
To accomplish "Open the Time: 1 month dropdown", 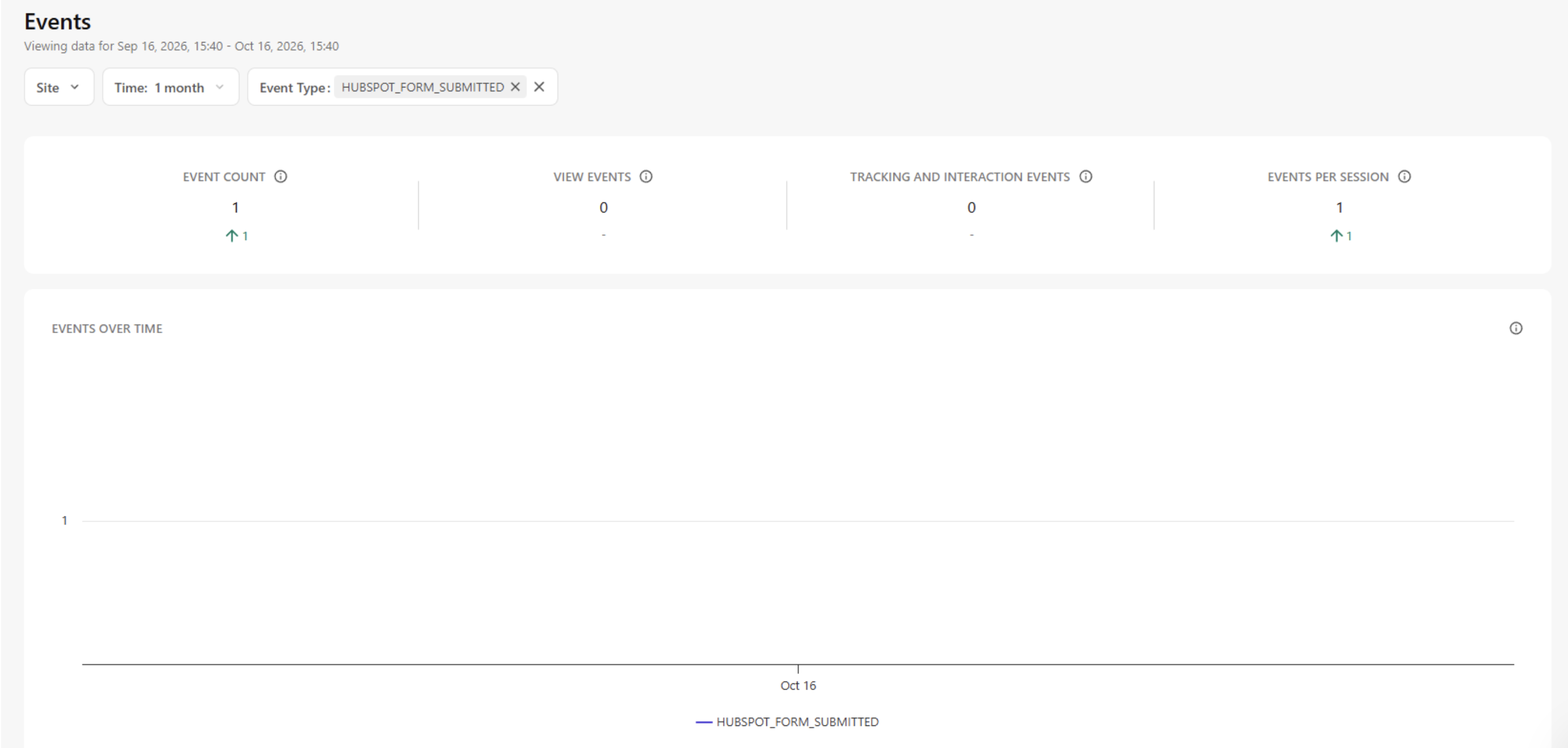I will (x=170, y=87).
